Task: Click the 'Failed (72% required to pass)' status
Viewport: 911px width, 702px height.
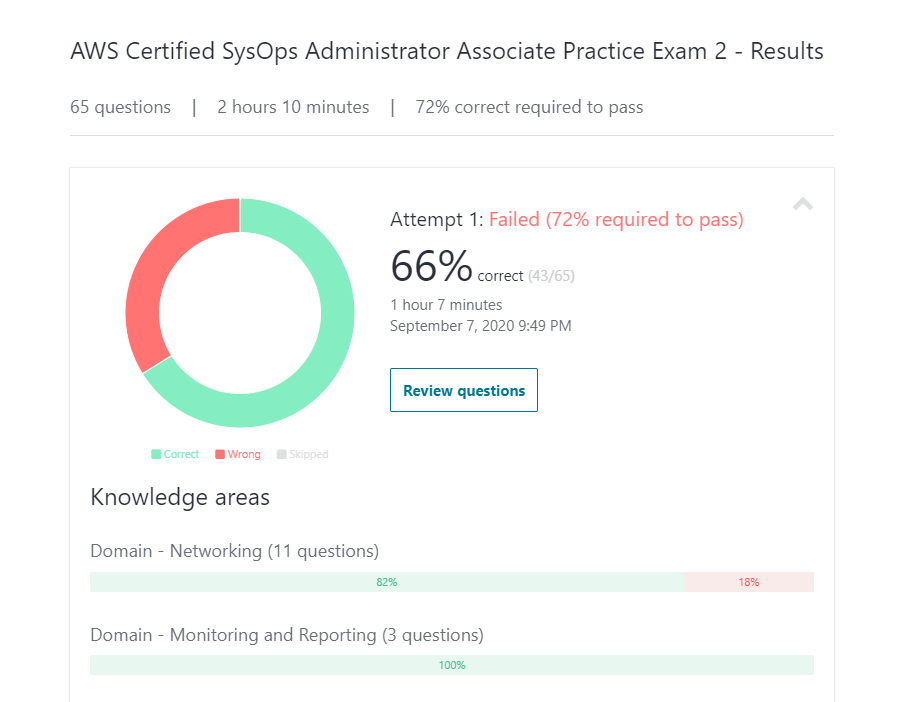Action: click(616, 220)
